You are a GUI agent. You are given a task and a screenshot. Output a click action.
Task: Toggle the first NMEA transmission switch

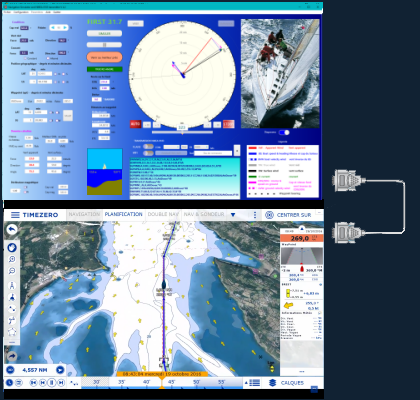(x=148, y=147)
